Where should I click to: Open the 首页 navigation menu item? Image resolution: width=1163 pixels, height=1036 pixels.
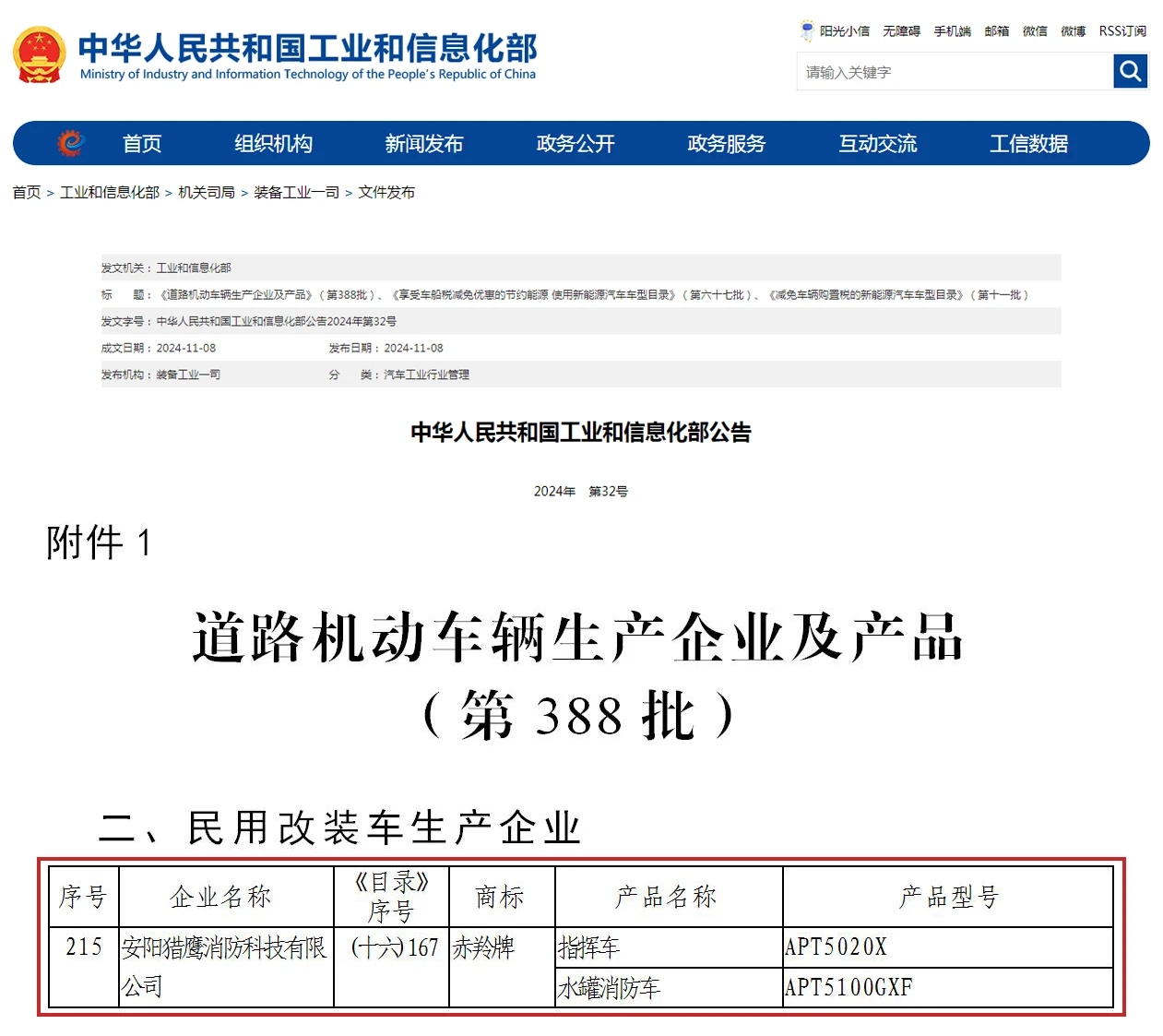coord(142,144)
